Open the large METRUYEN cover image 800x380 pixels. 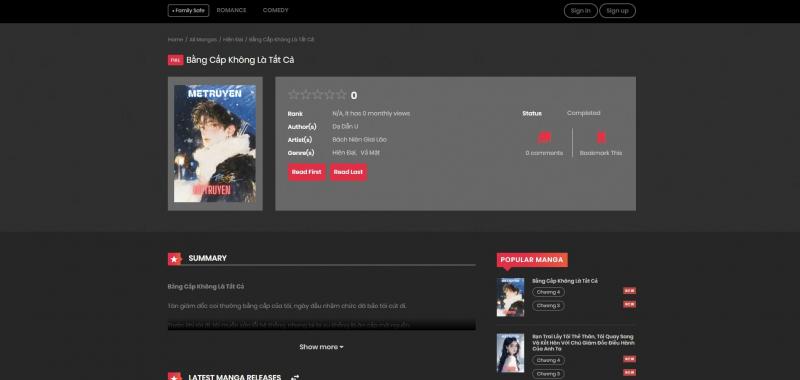(x=215, y=143)
